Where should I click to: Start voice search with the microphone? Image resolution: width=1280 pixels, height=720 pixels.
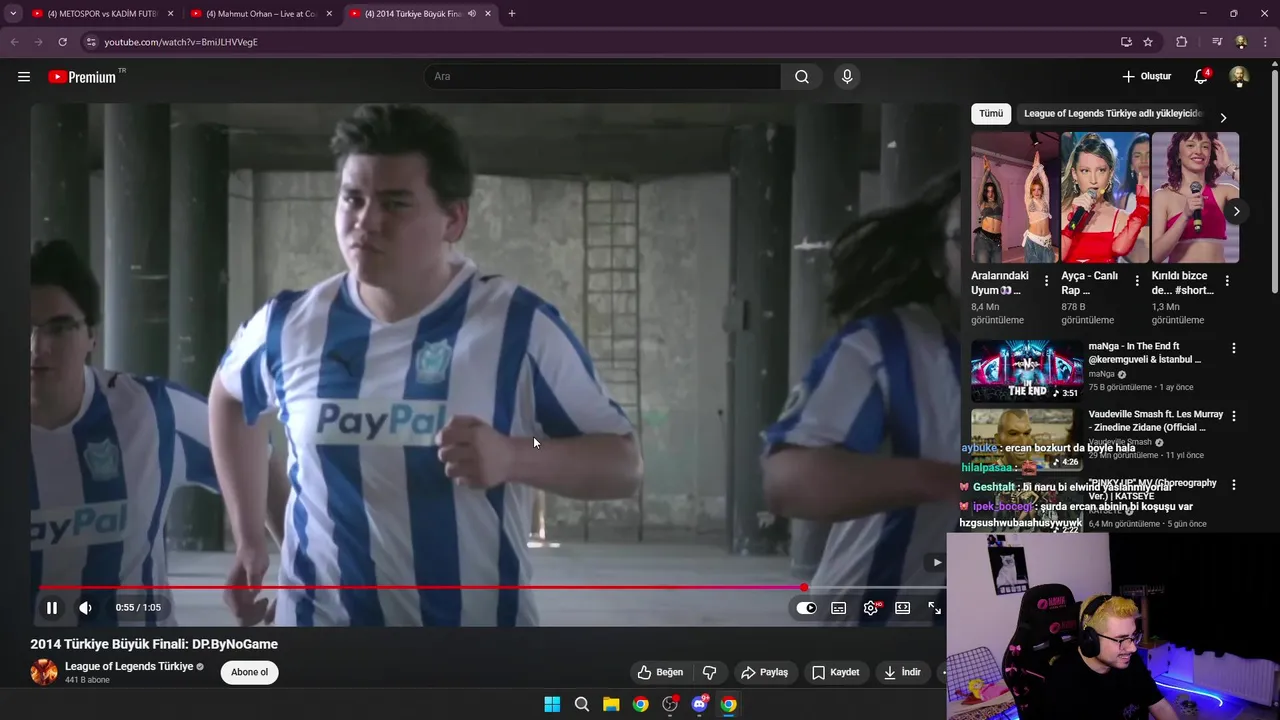[847, 77]
